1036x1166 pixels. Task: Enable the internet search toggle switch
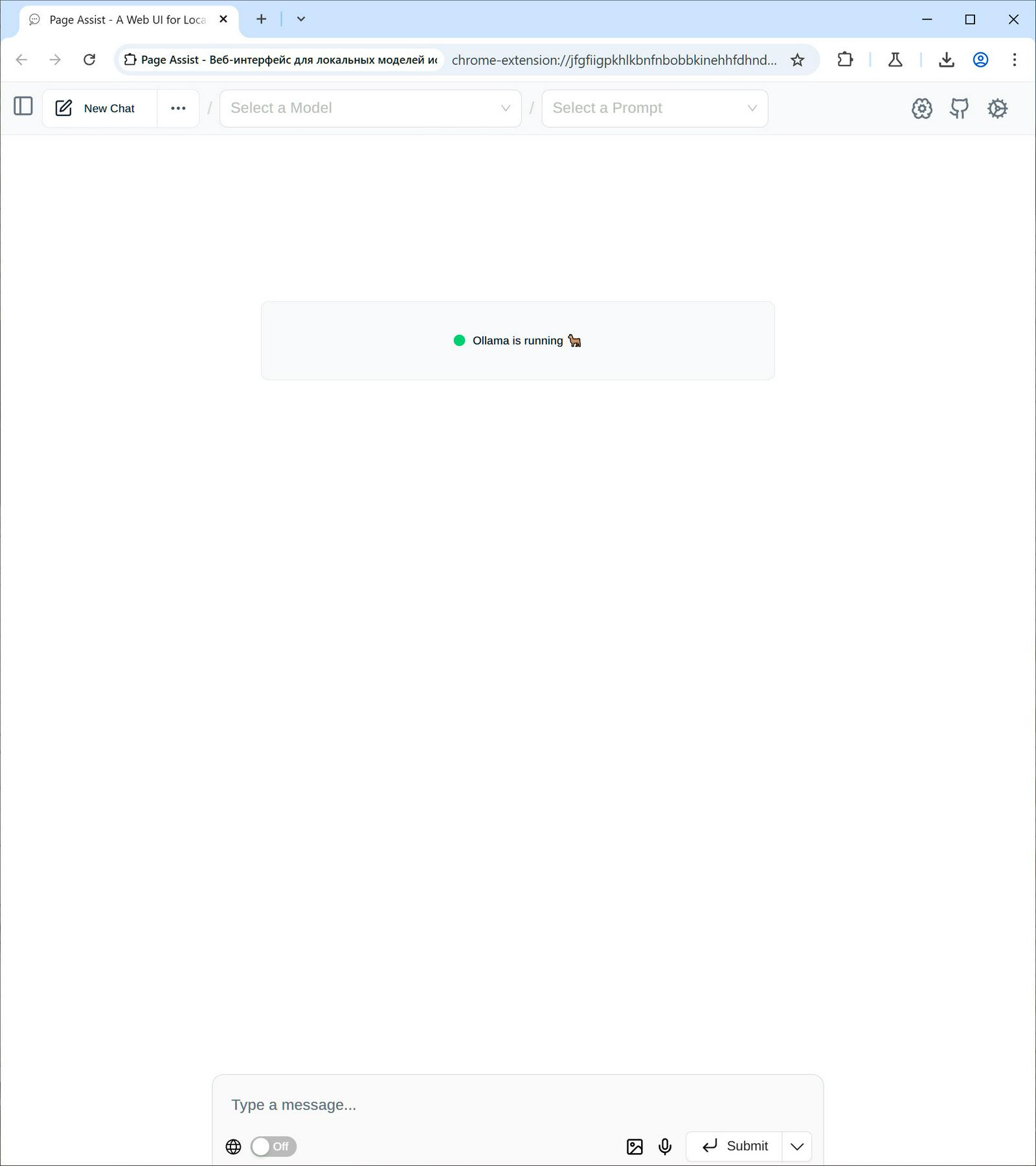[x=273, y=1146]
